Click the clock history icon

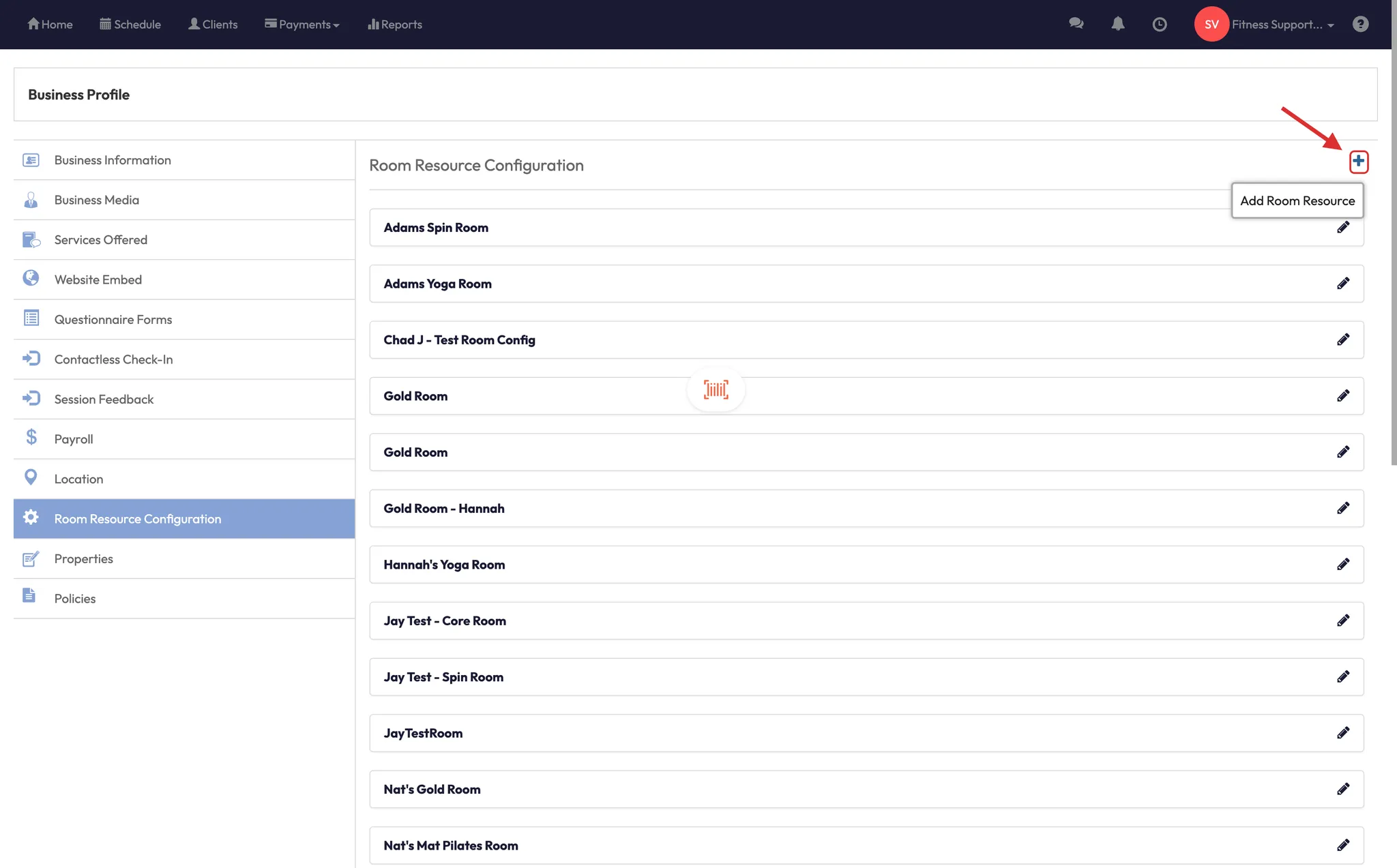[1159, 25]
